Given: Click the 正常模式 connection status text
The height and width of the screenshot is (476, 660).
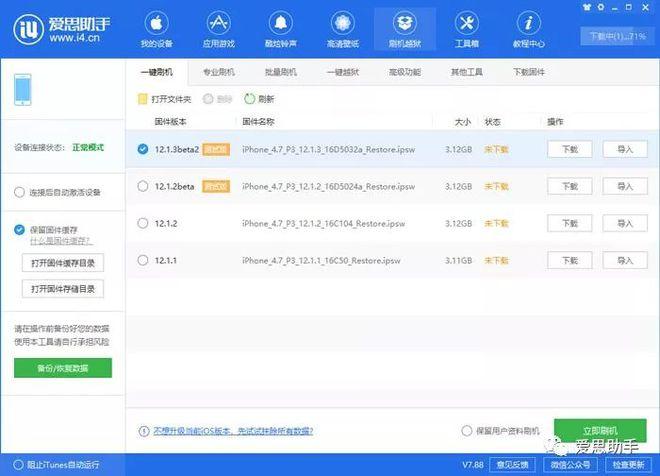Looking at the screenshot, I should 88,147.
